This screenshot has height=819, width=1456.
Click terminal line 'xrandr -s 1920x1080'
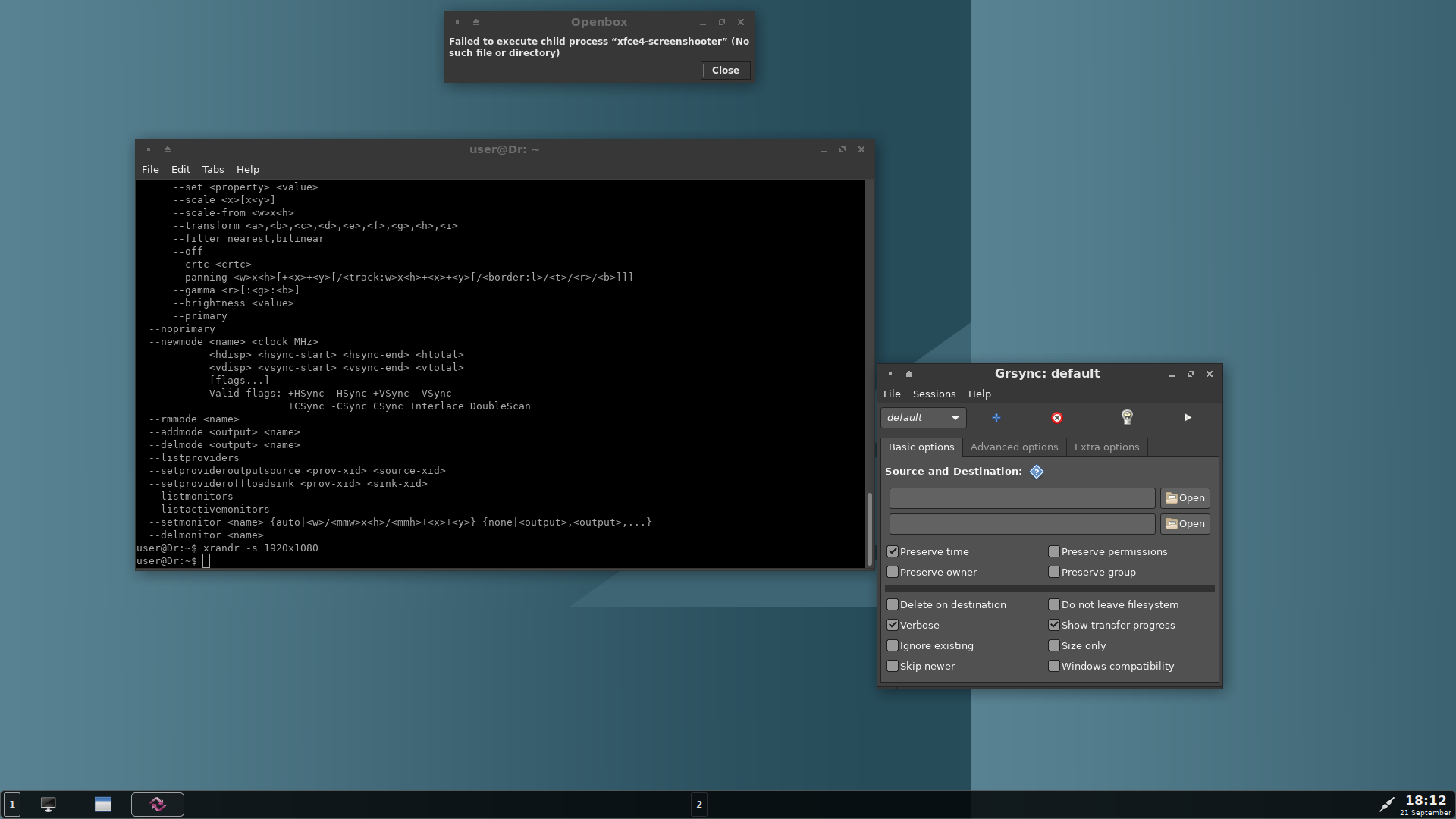click(x=261, y=548)
